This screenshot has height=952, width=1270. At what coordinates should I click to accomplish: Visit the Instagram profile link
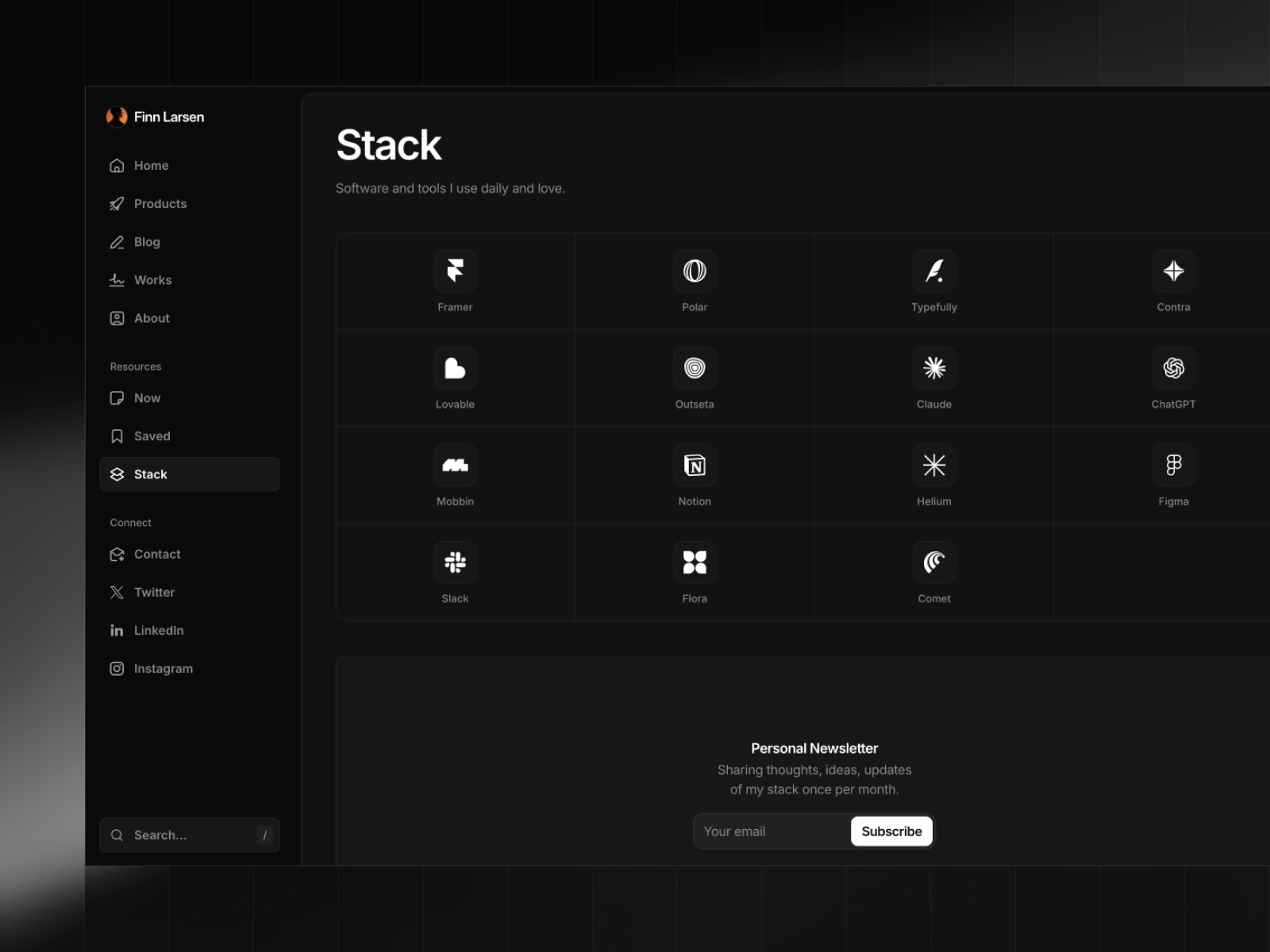pyautogui.click(x=190, y=669)
